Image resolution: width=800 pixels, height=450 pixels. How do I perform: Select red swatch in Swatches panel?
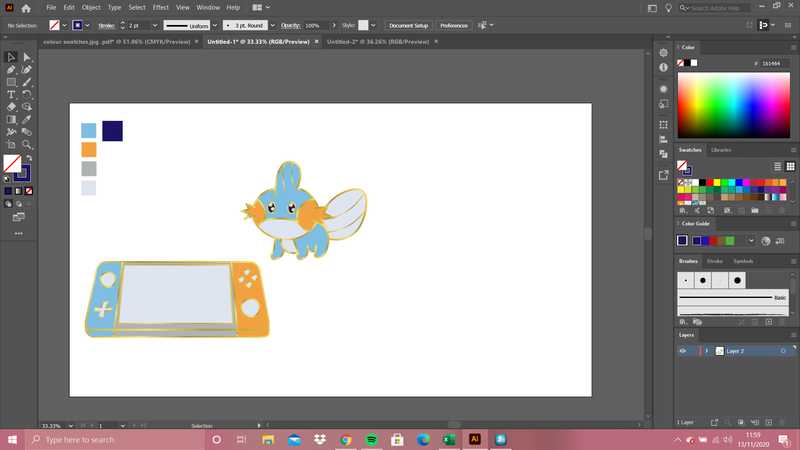pos(710,182)
